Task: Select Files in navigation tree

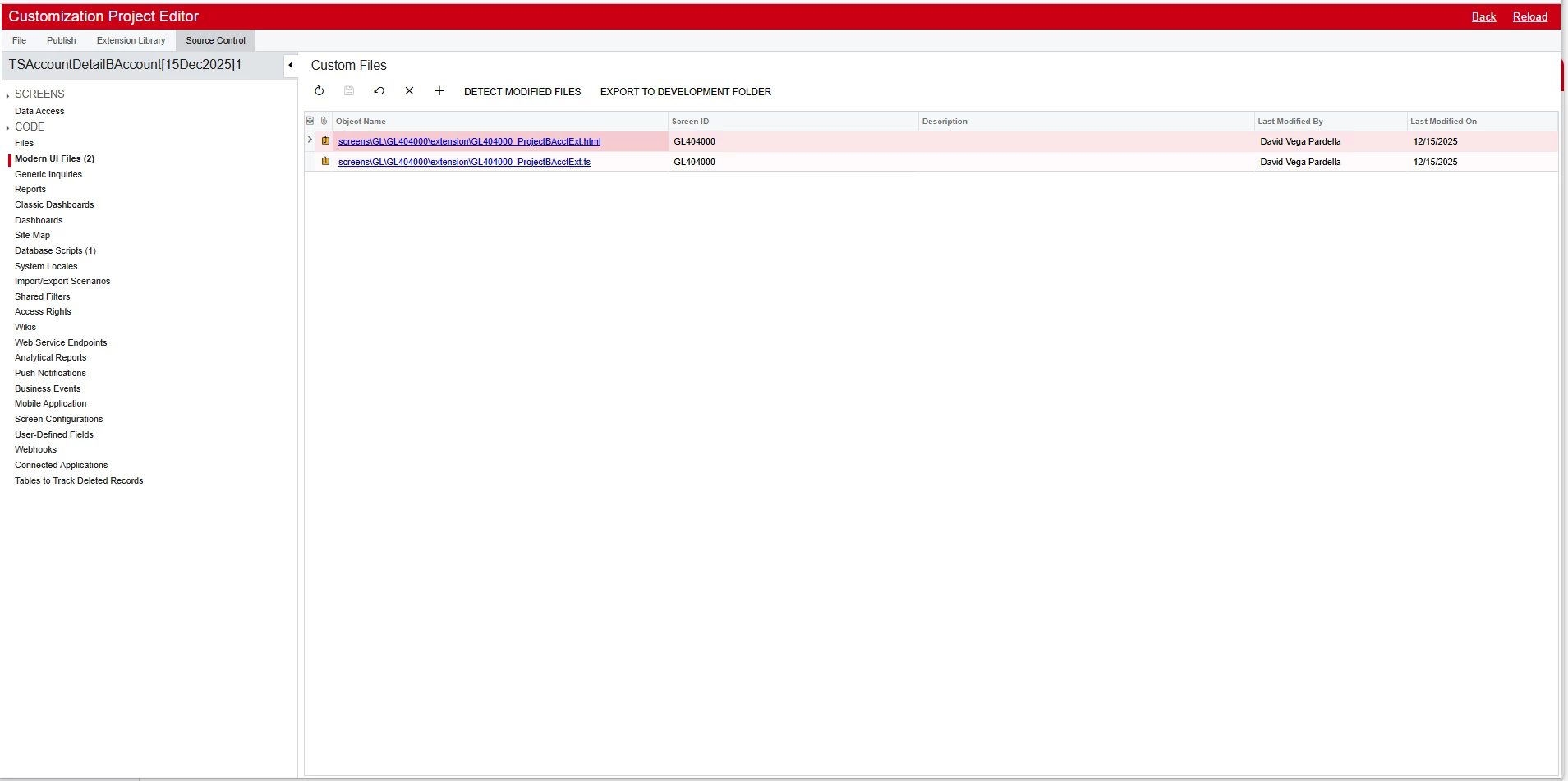Action: pos(24,143)
